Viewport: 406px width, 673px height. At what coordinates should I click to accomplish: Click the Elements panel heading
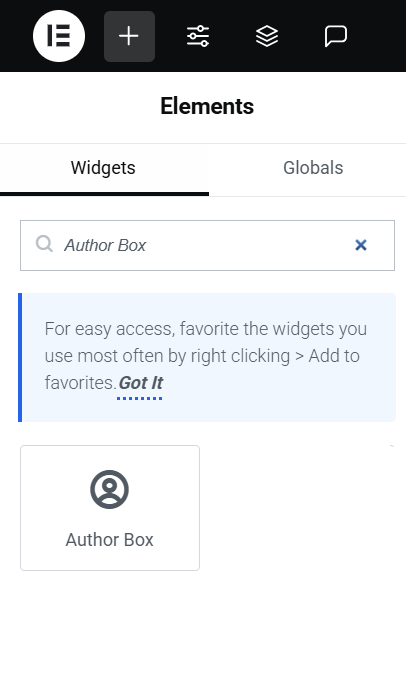click(x=207, y=106)
